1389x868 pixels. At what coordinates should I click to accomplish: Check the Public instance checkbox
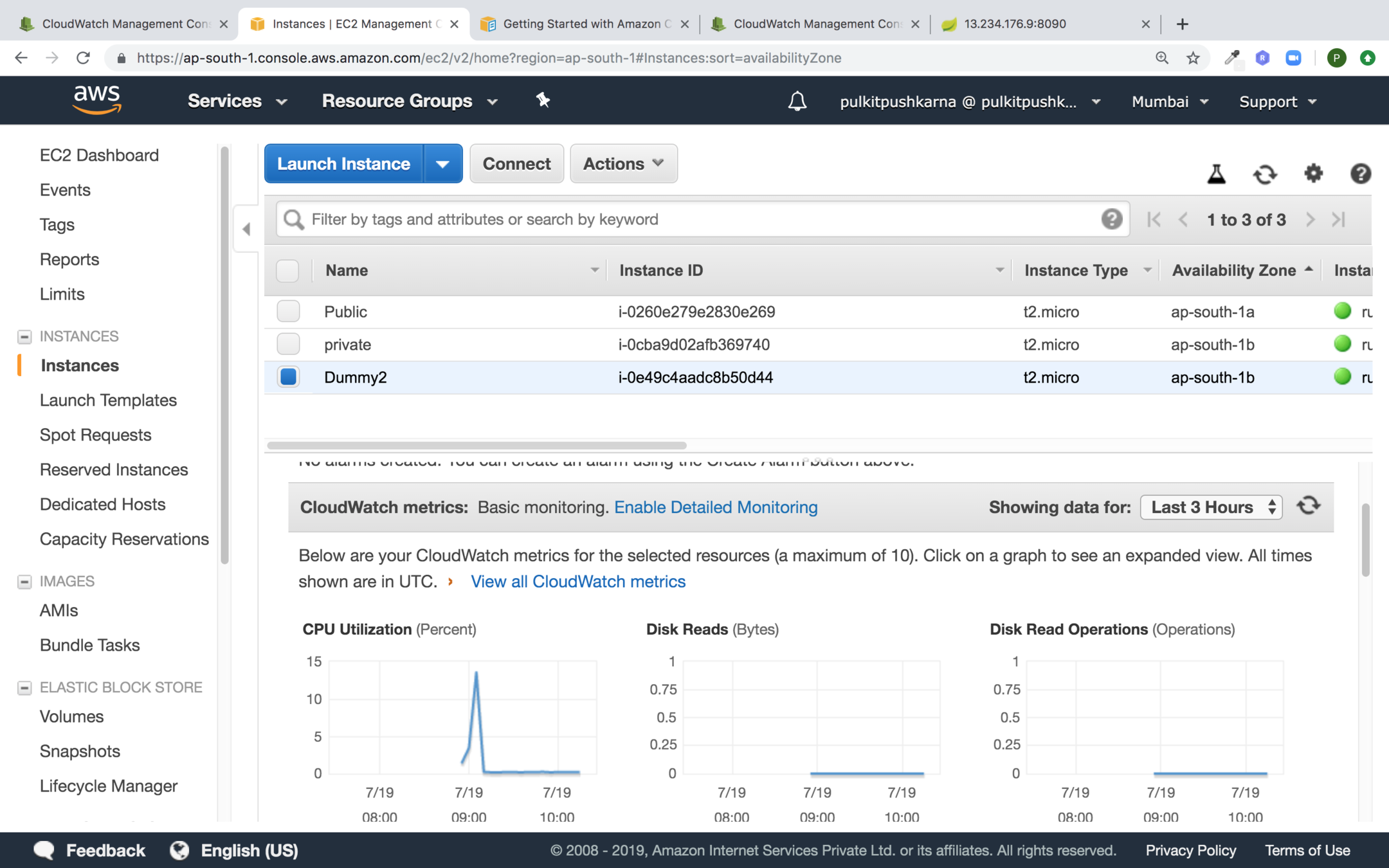[288, 311]
